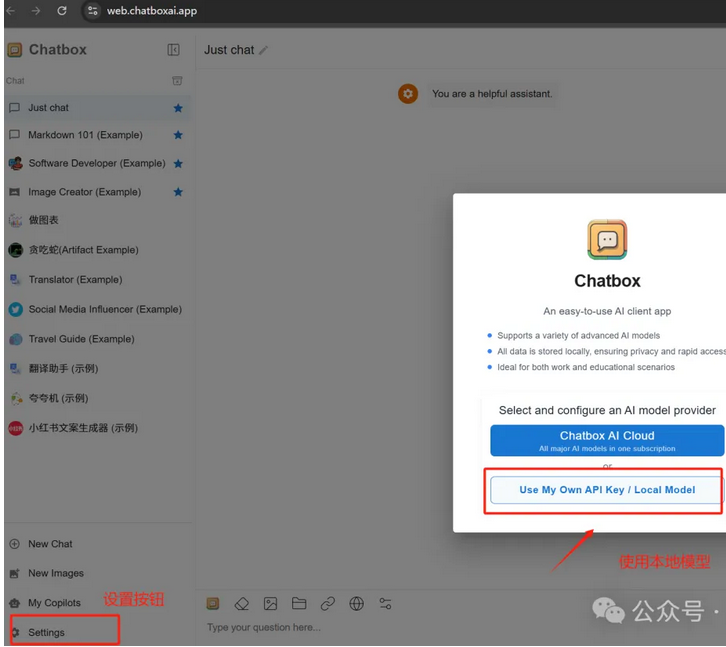Screen dimensions: 726x647
Task: Click the Chatbox logo in sidebar header
Action: [15, 50]
